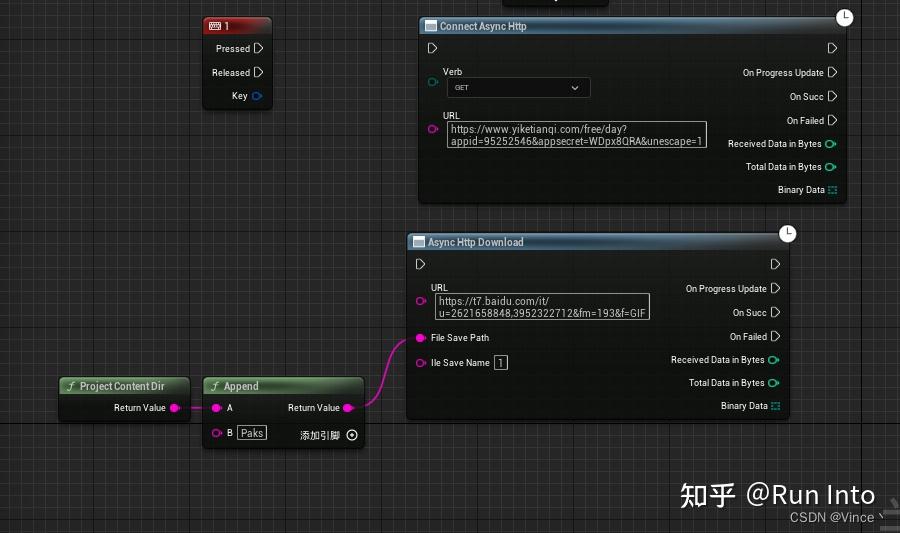The image size is (900, 533).
Task: Select the Append node title
Action: (241, 386)
